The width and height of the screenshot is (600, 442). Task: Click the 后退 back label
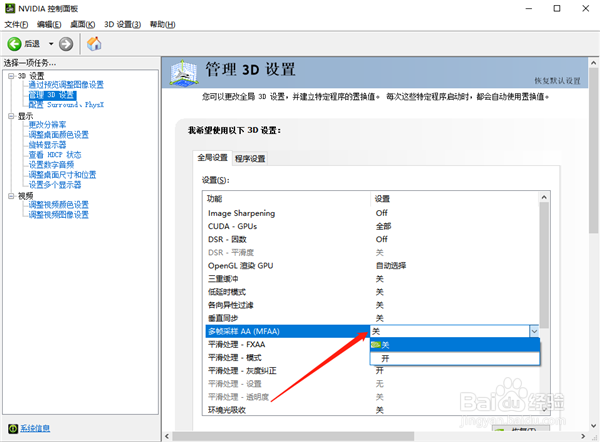[x=32, y=44]
